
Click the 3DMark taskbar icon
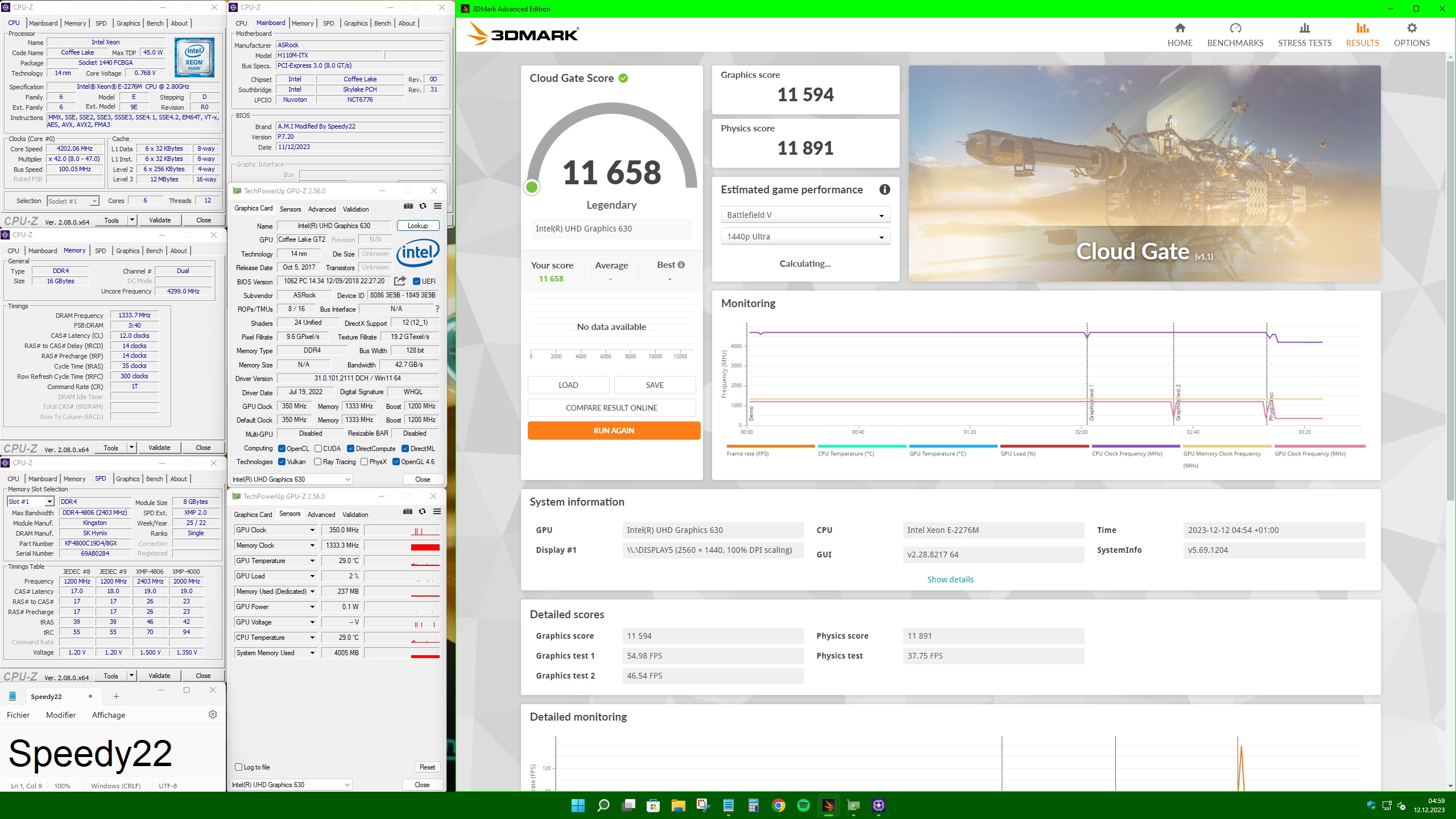(829, 805)
